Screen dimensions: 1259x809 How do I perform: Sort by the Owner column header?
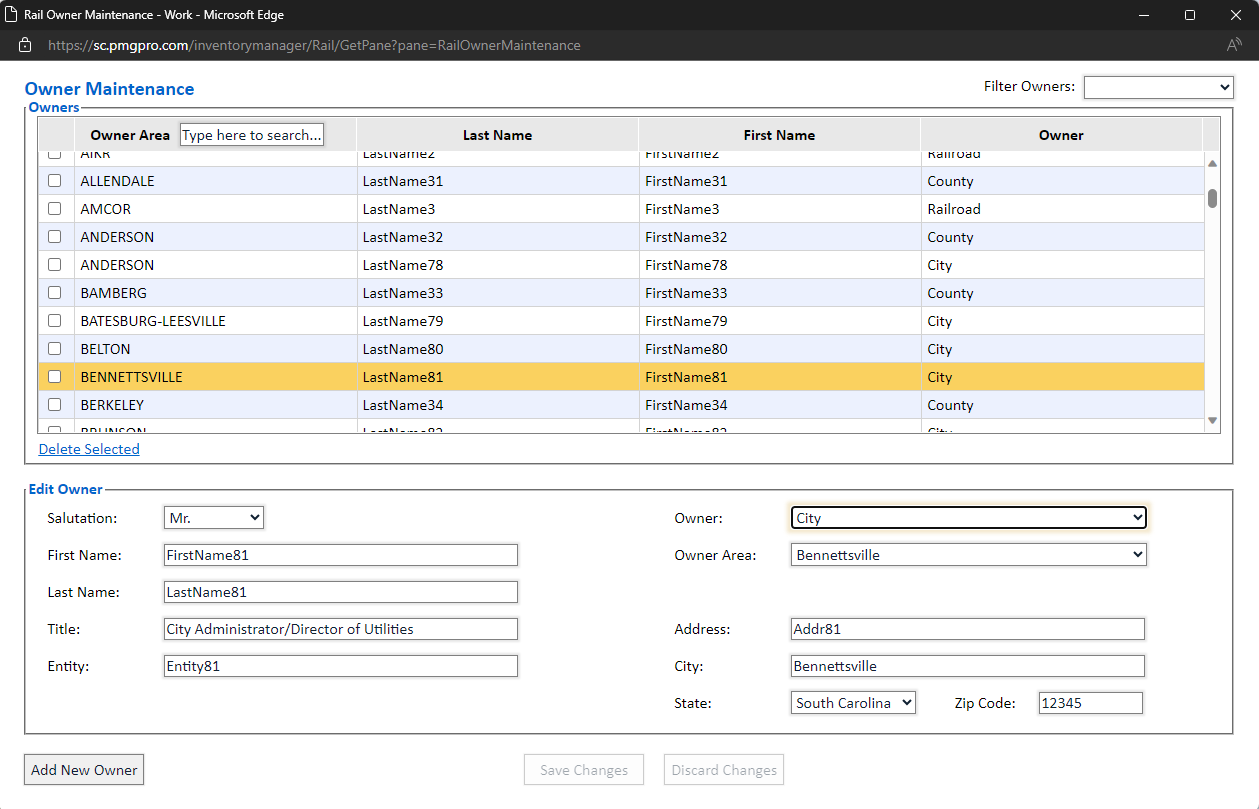coord(1061,135)
